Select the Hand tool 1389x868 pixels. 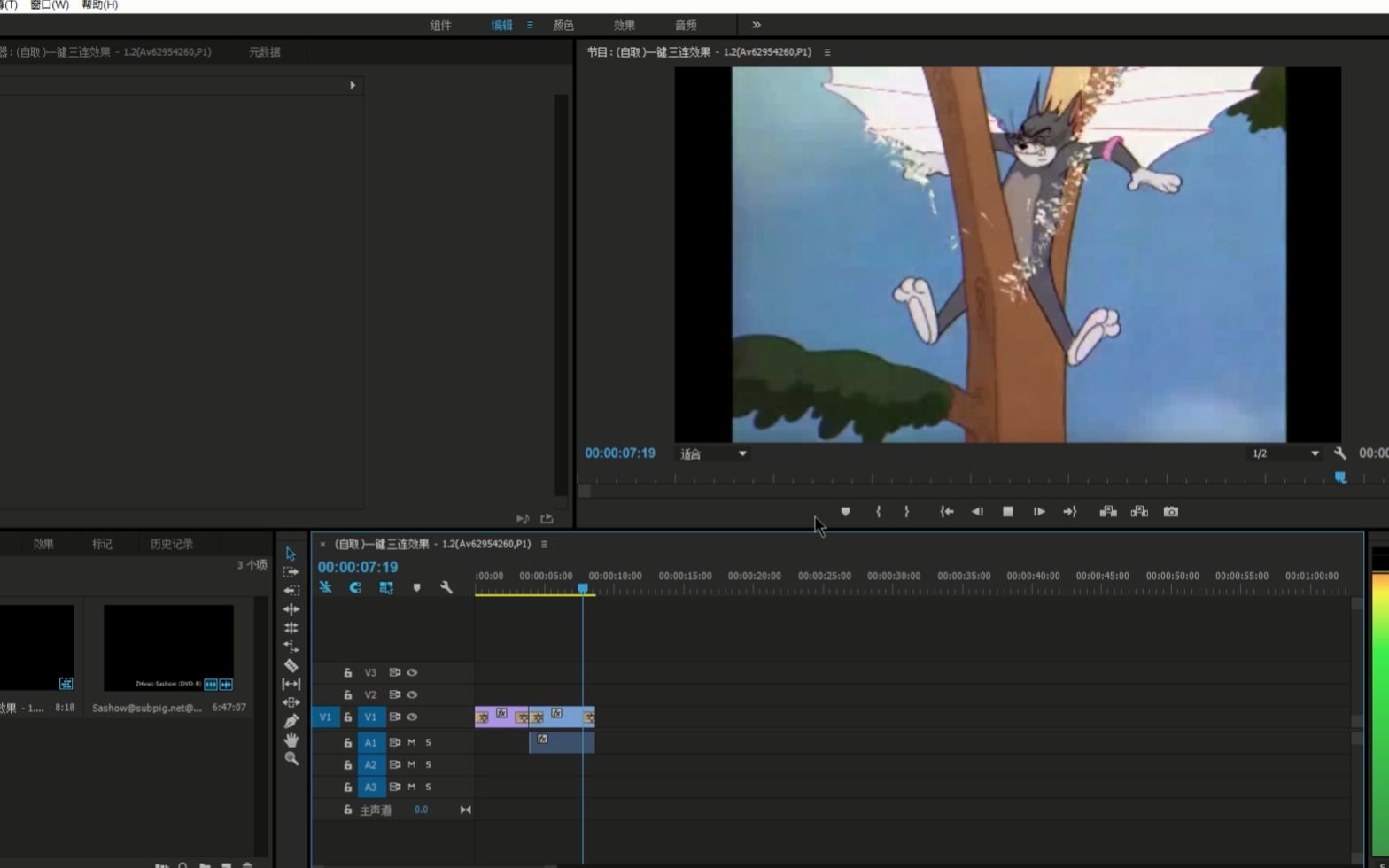coord(291,740)
